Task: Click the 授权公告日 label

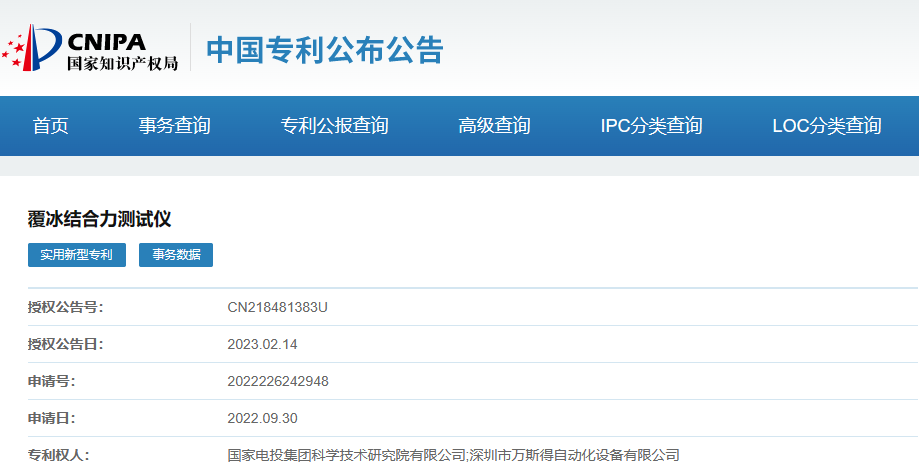Action: click(65, 344)
